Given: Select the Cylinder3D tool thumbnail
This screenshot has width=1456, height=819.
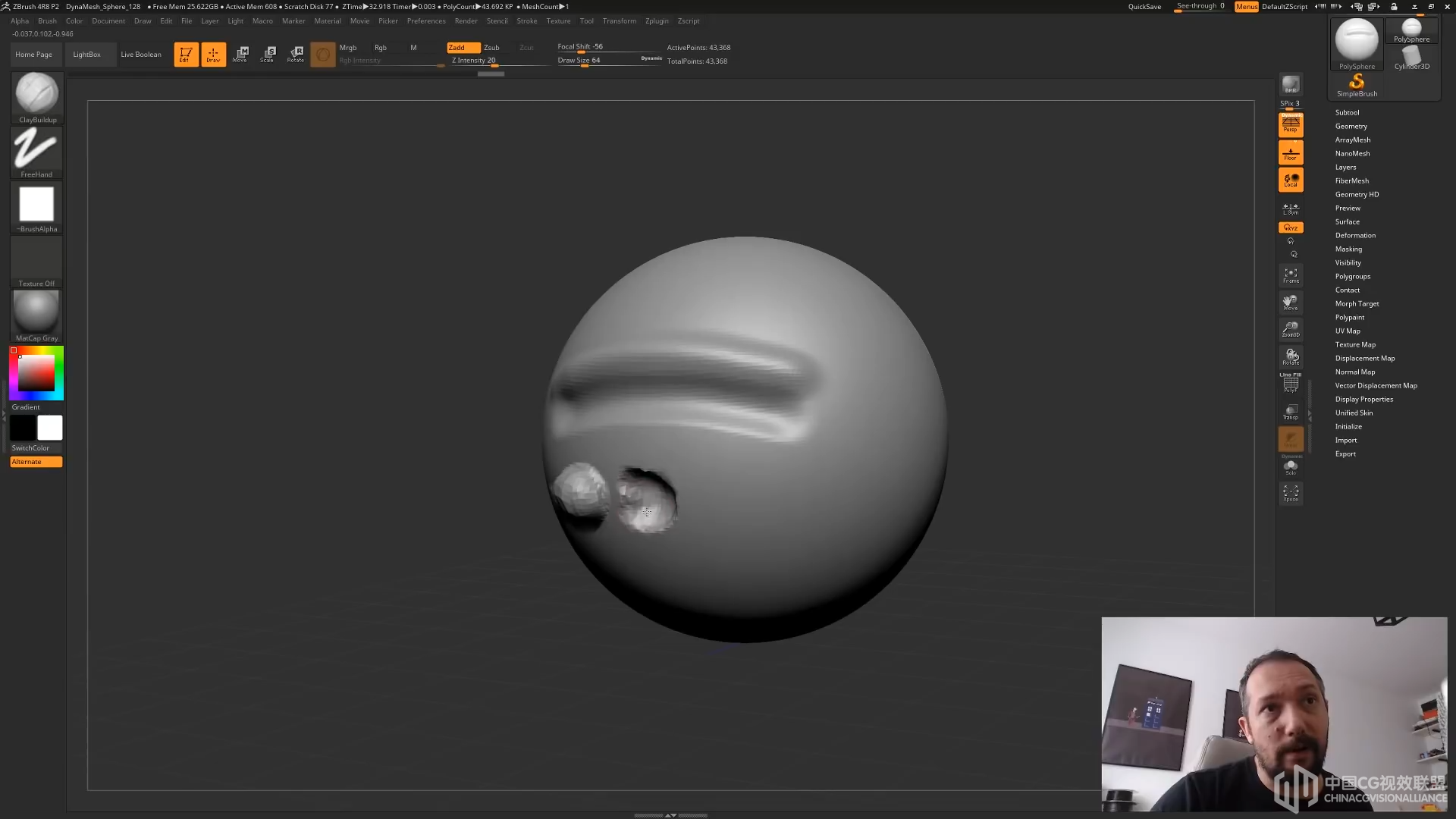Looking at the screenshot, I should point(1411,58).
